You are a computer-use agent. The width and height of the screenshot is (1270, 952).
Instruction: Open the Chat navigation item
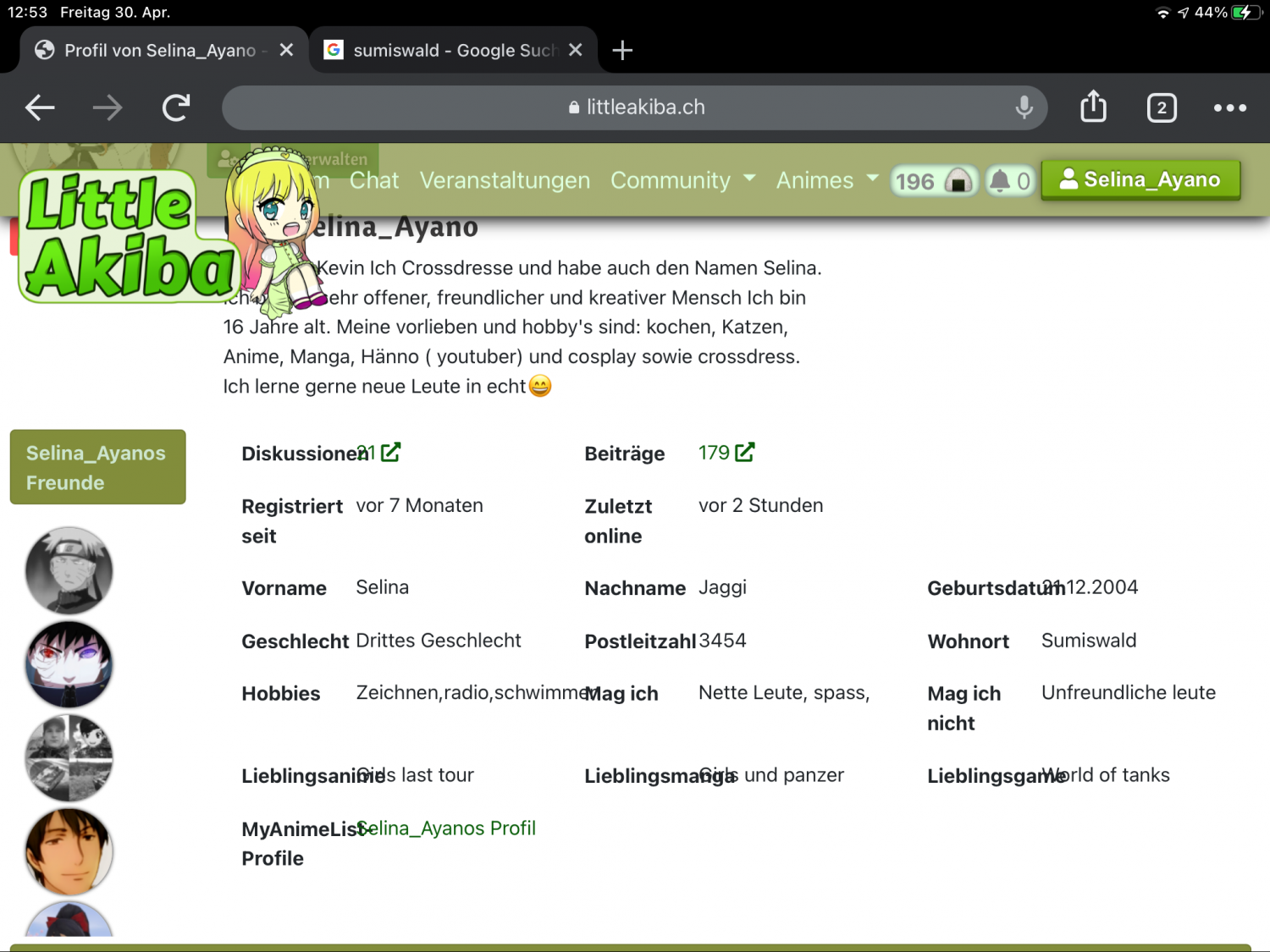[373, 180]
